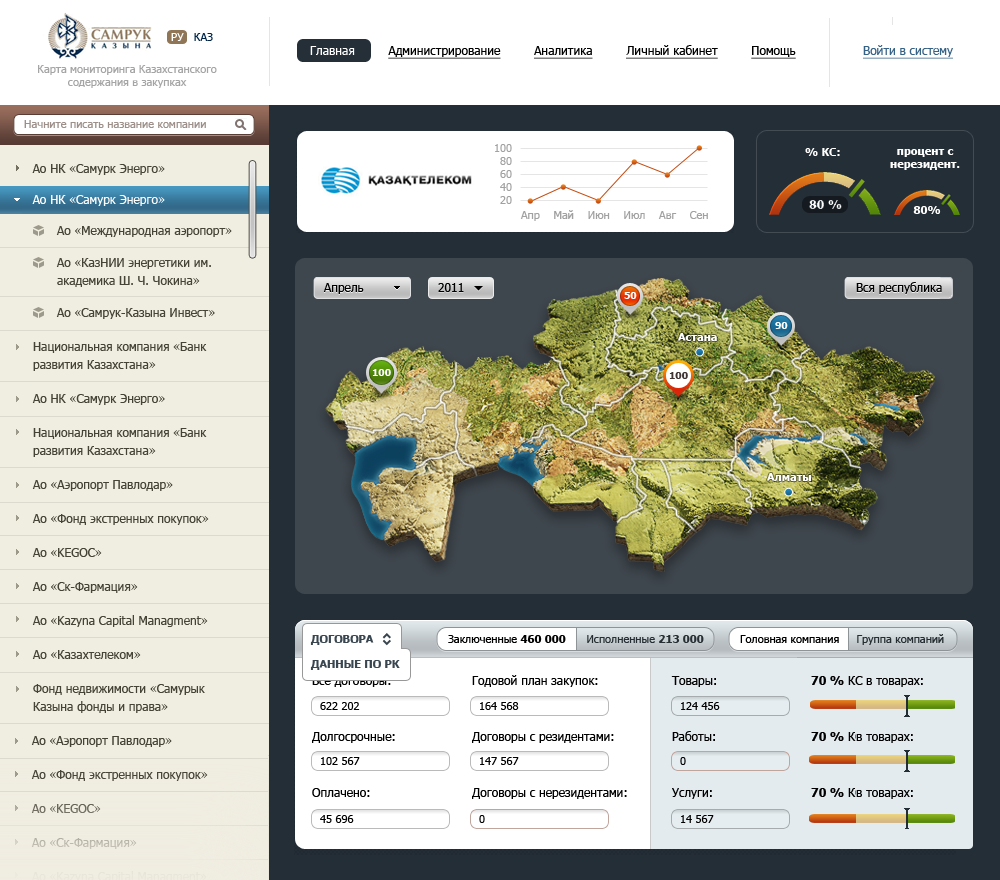
Task: Open the 2011 year dropdown
Action: [x=460, y=288]
